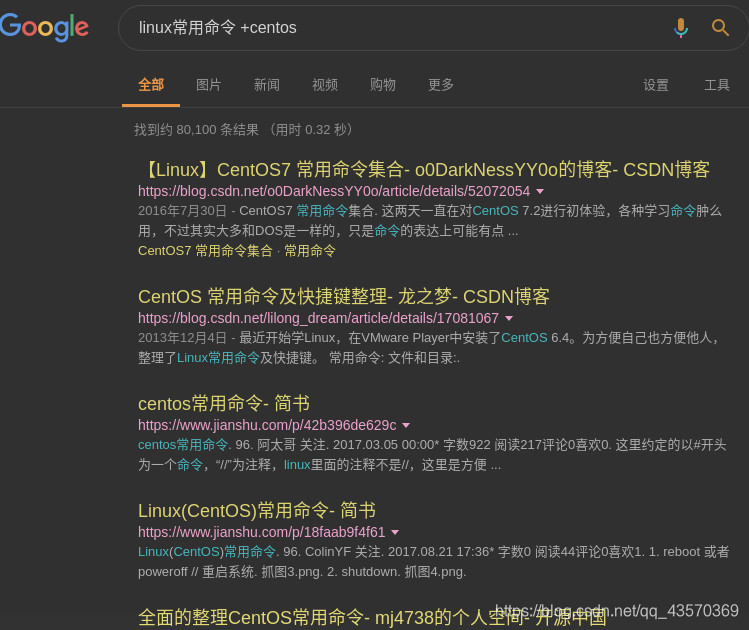Click the jianshu.com/p/42b396de629c URL

point(267,425)
